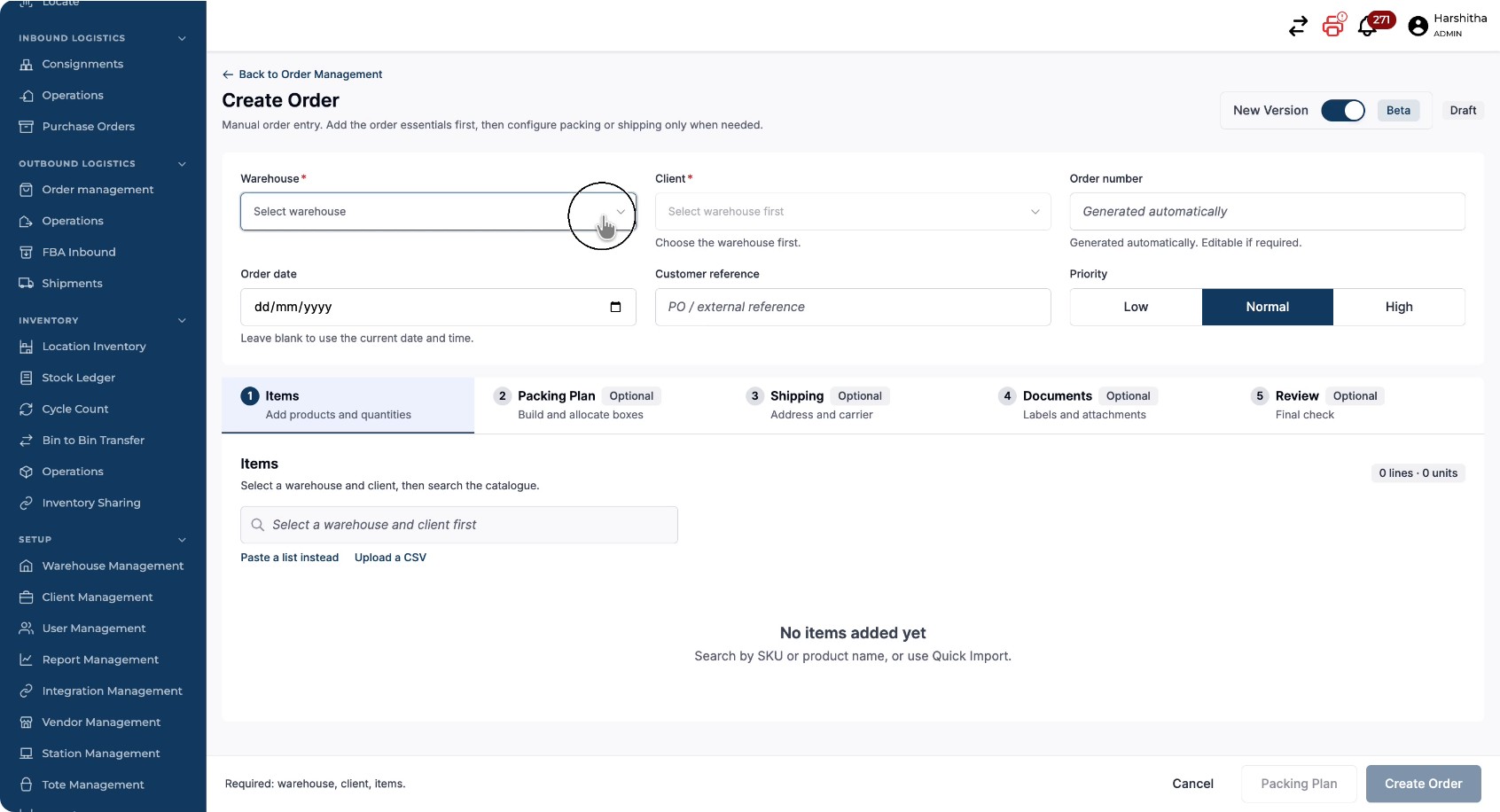
Task: Click Upload a CSV link
Action: point(390,558)
